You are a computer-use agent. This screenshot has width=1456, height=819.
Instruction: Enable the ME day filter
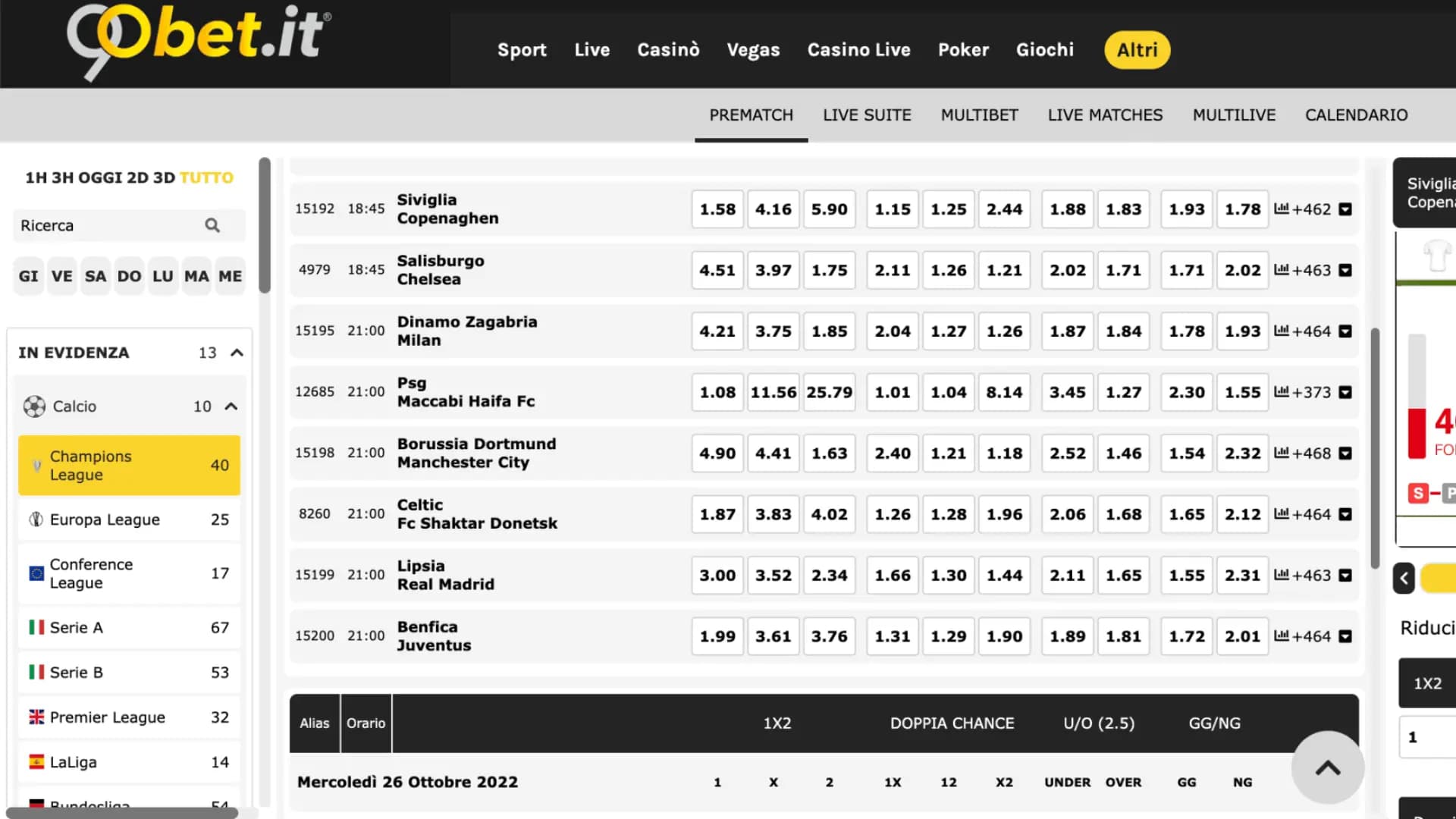pos(230,276)
